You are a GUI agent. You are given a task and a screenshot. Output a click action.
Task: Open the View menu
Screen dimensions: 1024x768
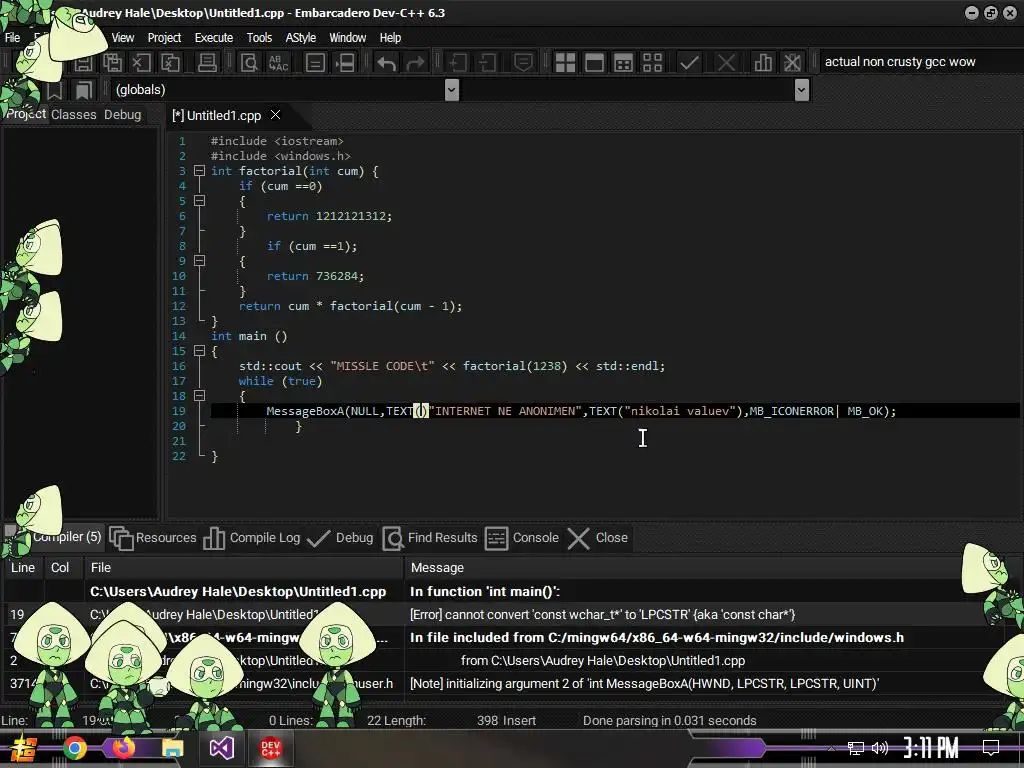(x=123, y=38)
